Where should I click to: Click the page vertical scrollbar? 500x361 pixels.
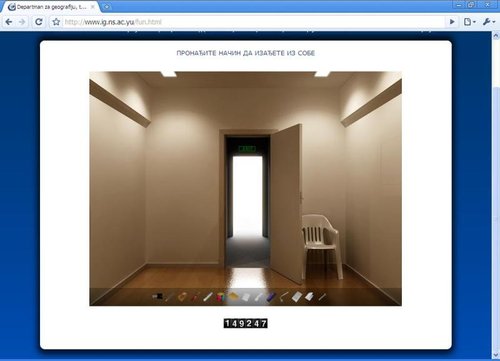(495, 196)
